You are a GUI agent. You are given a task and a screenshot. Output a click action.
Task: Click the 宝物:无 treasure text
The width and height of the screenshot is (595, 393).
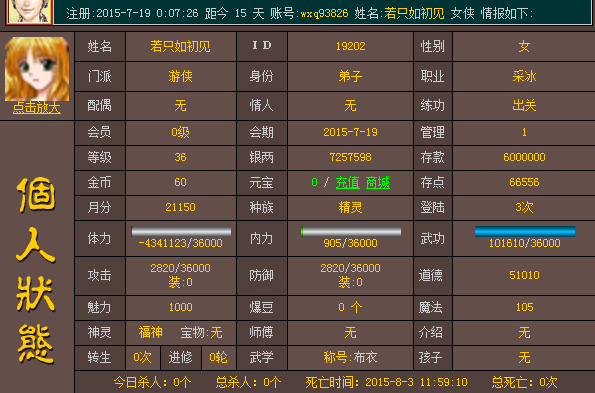(x=201, y=333)
